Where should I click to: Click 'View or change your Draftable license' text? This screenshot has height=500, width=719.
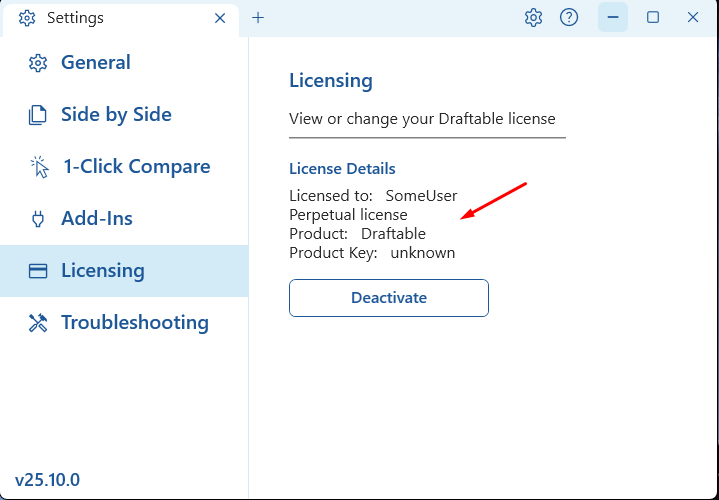(422, 119)
